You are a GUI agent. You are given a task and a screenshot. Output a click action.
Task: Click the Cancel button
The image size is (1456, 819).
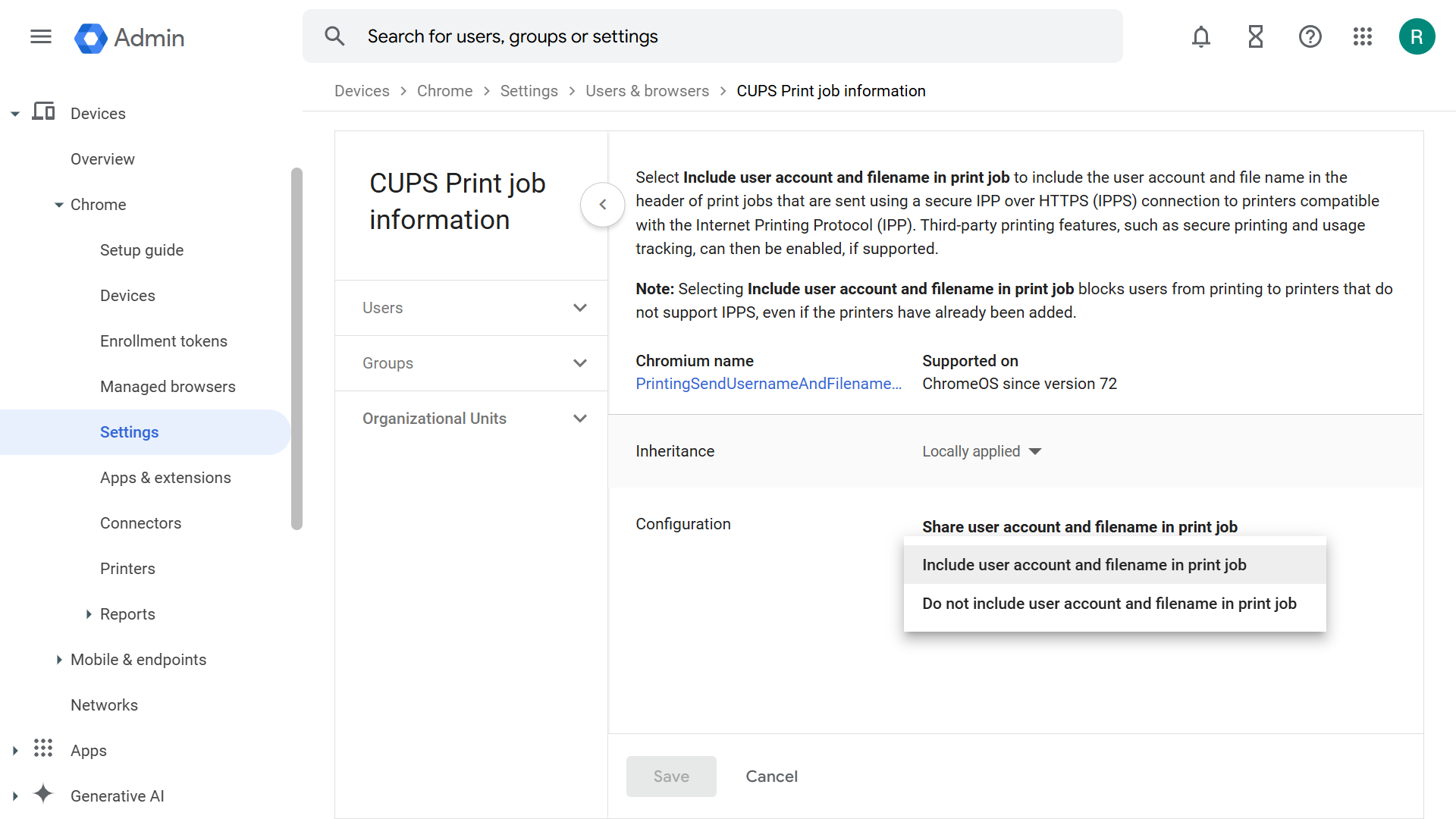pyautogui.click(x=771, y=777)
